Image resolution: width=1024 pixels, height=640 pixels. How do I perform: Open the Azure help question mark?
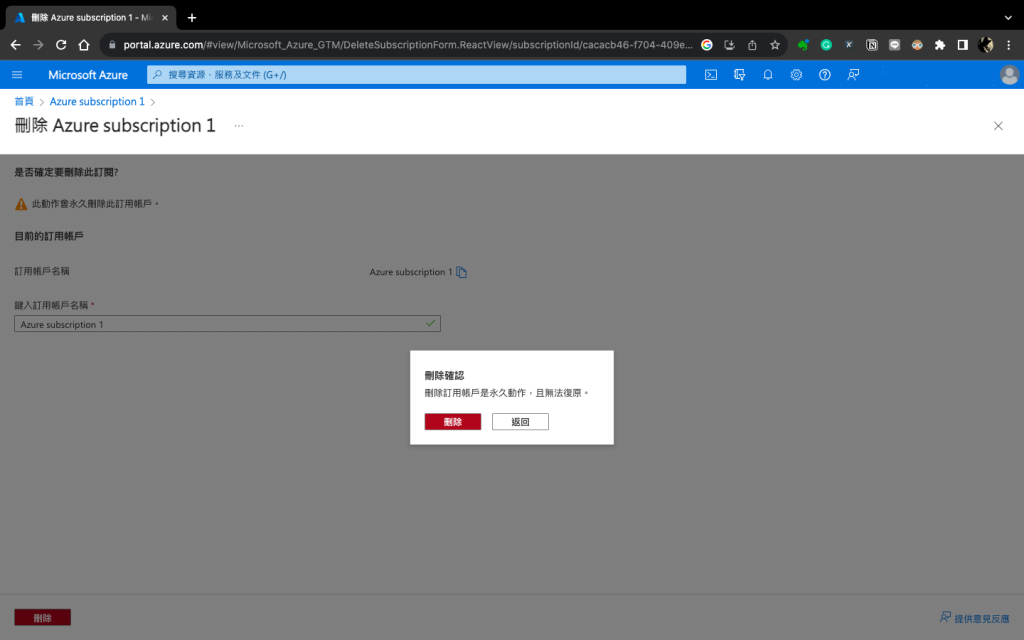pyautogui.click(x=825, y=75)
